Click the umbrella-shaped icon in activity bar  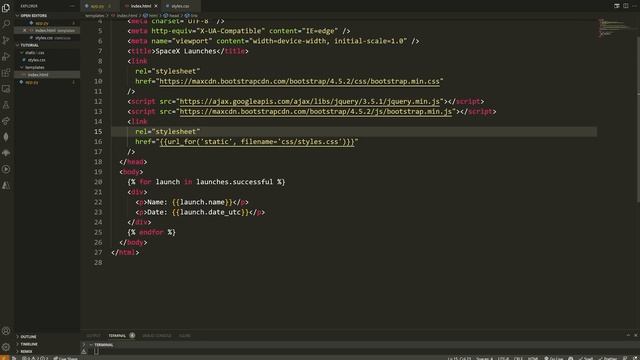click(6, 153)
